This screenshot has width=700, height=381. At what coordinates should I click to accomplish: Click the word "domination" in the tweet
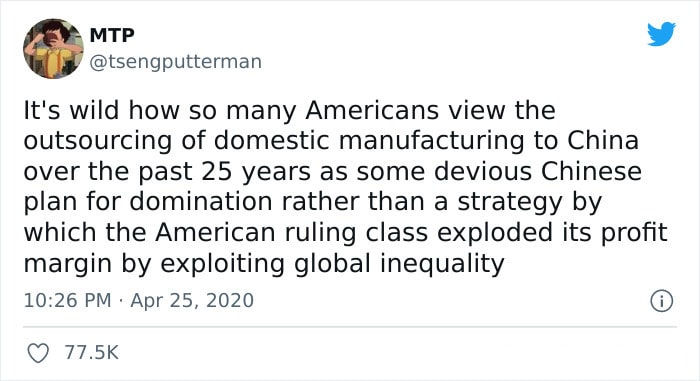click(x=201, y=201)
